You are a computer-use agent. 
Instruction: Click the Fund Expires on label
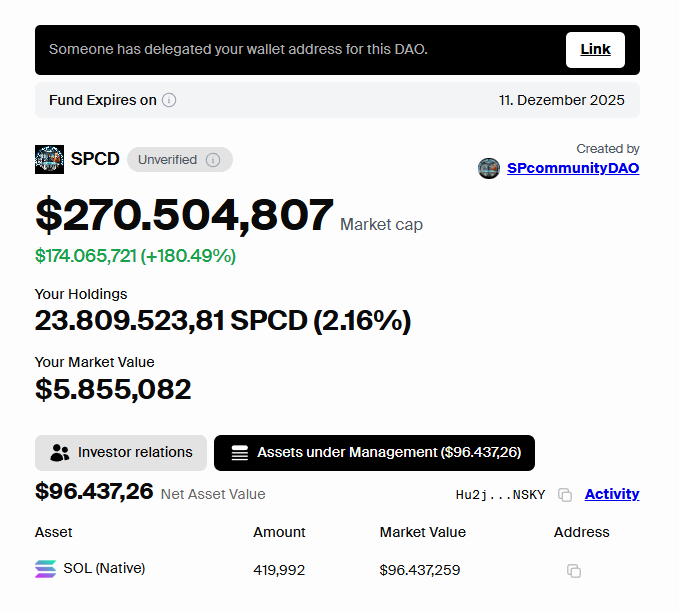point(103,100)
